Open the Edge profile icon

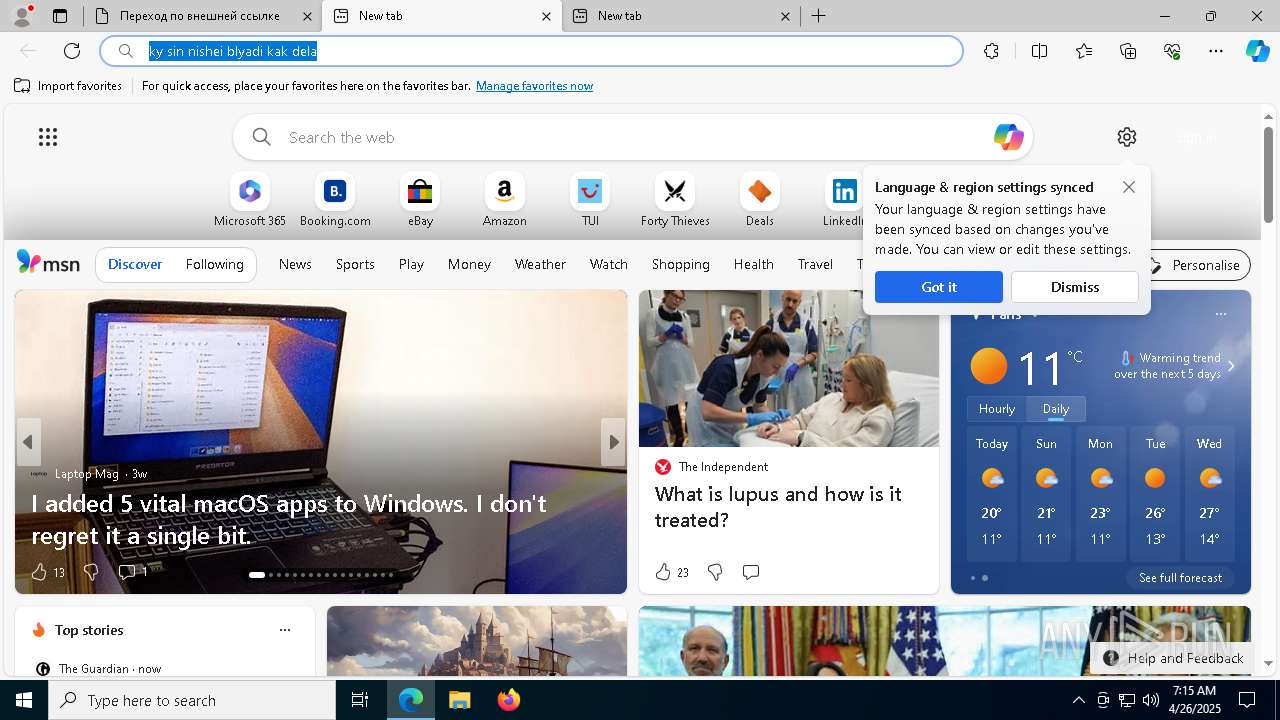point(22,16)
